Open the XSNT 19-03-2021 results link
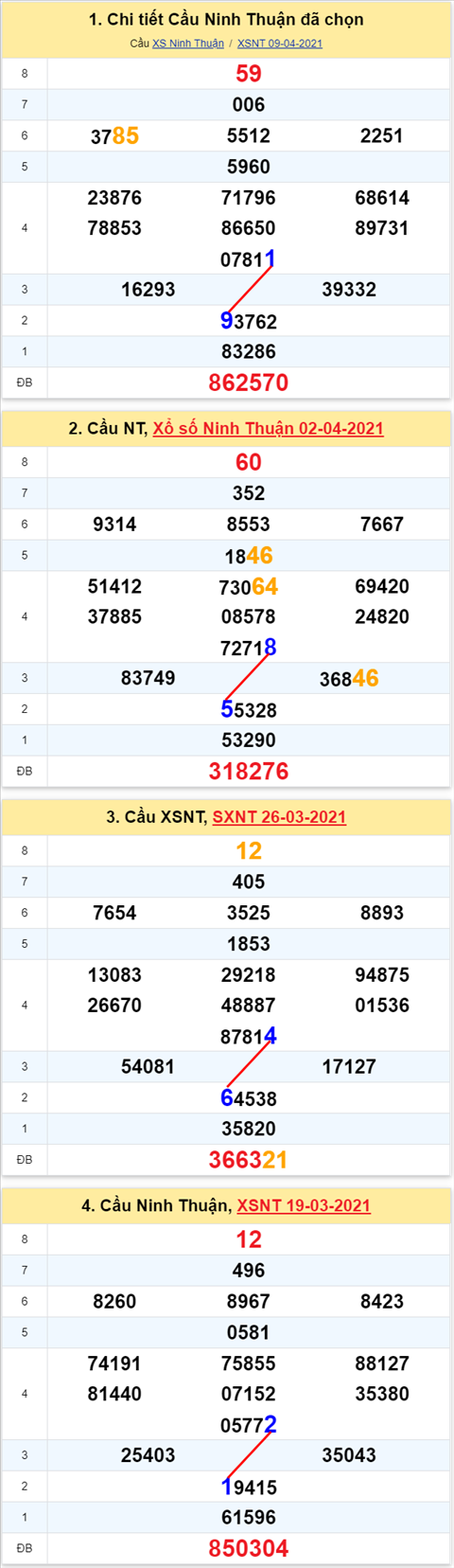 [x=304, y=1205]
